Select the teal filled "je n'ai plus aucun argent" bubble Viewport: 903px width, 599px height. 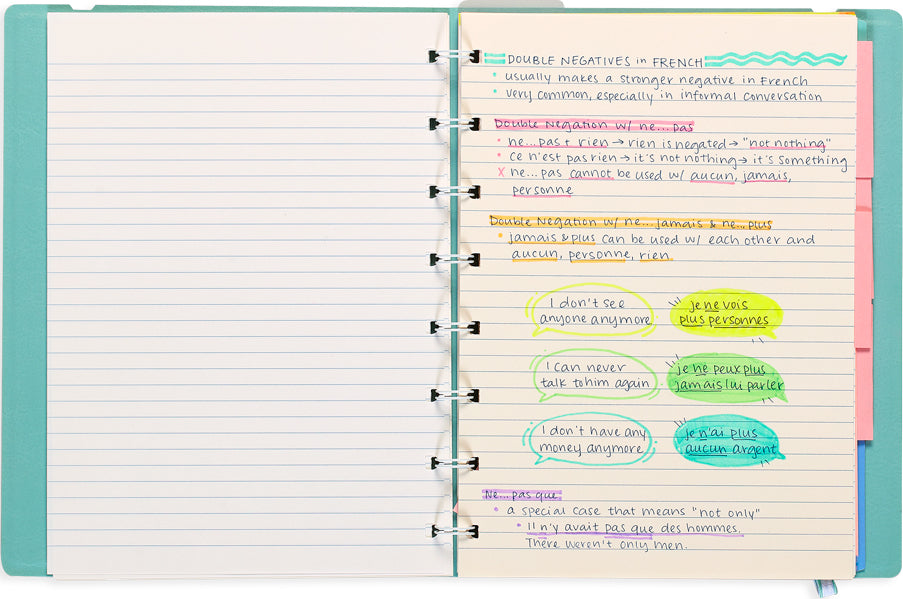(725, 441)
